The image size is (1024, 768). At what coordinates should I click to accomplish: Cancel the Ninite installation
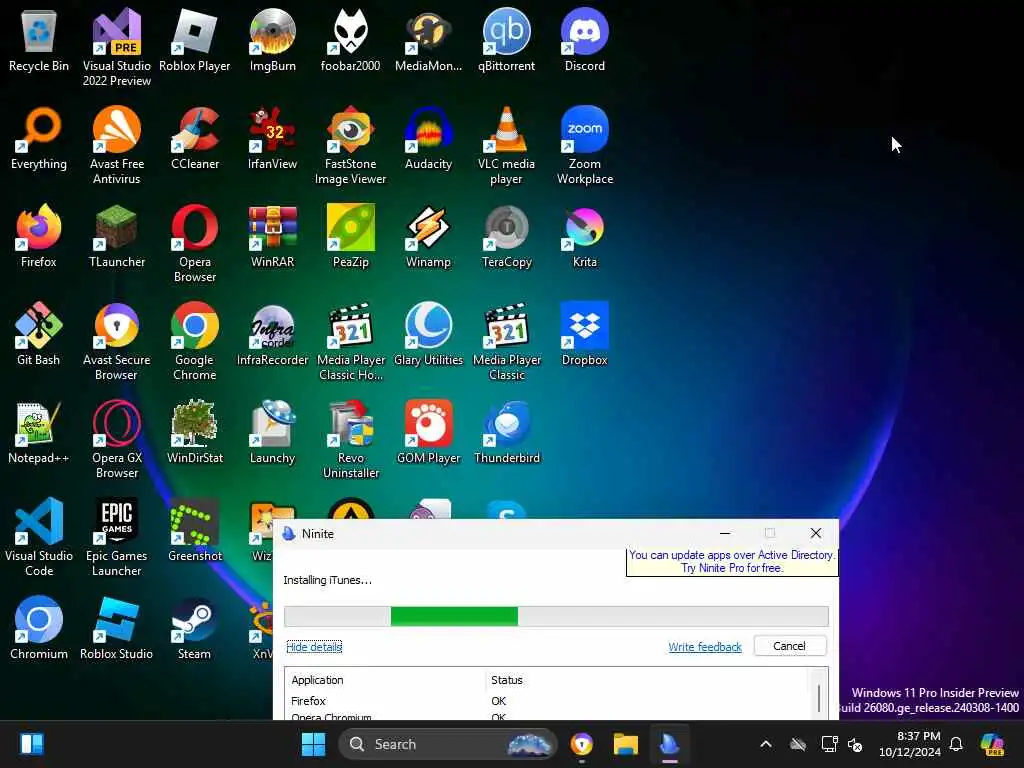pyautogui.click(x=790, y=646)
